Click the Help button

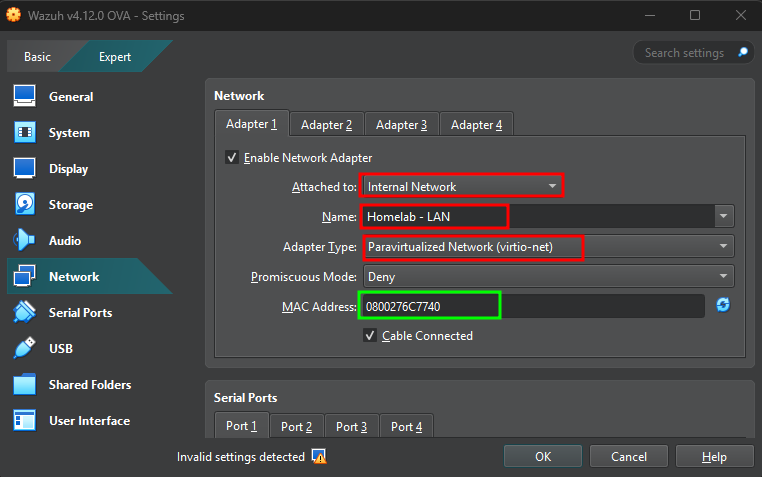click(x=714, y=457)
